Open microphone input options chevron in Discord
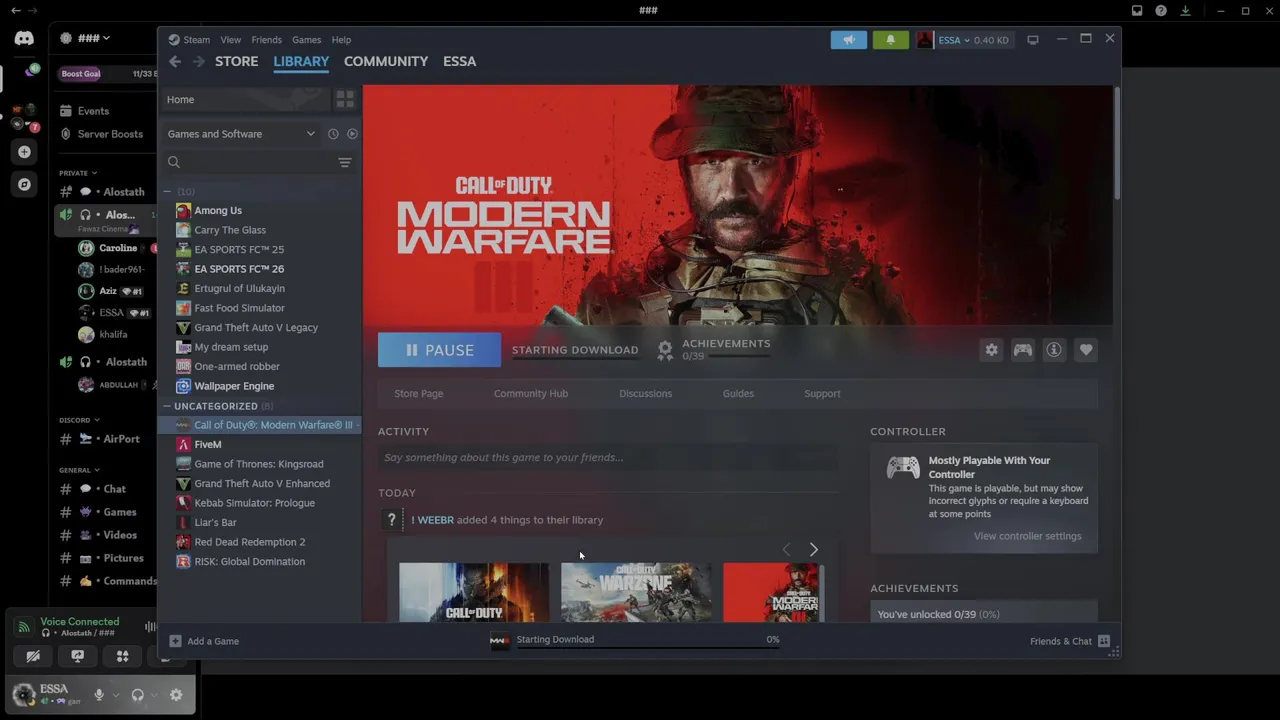 click(x=116, y=695)
